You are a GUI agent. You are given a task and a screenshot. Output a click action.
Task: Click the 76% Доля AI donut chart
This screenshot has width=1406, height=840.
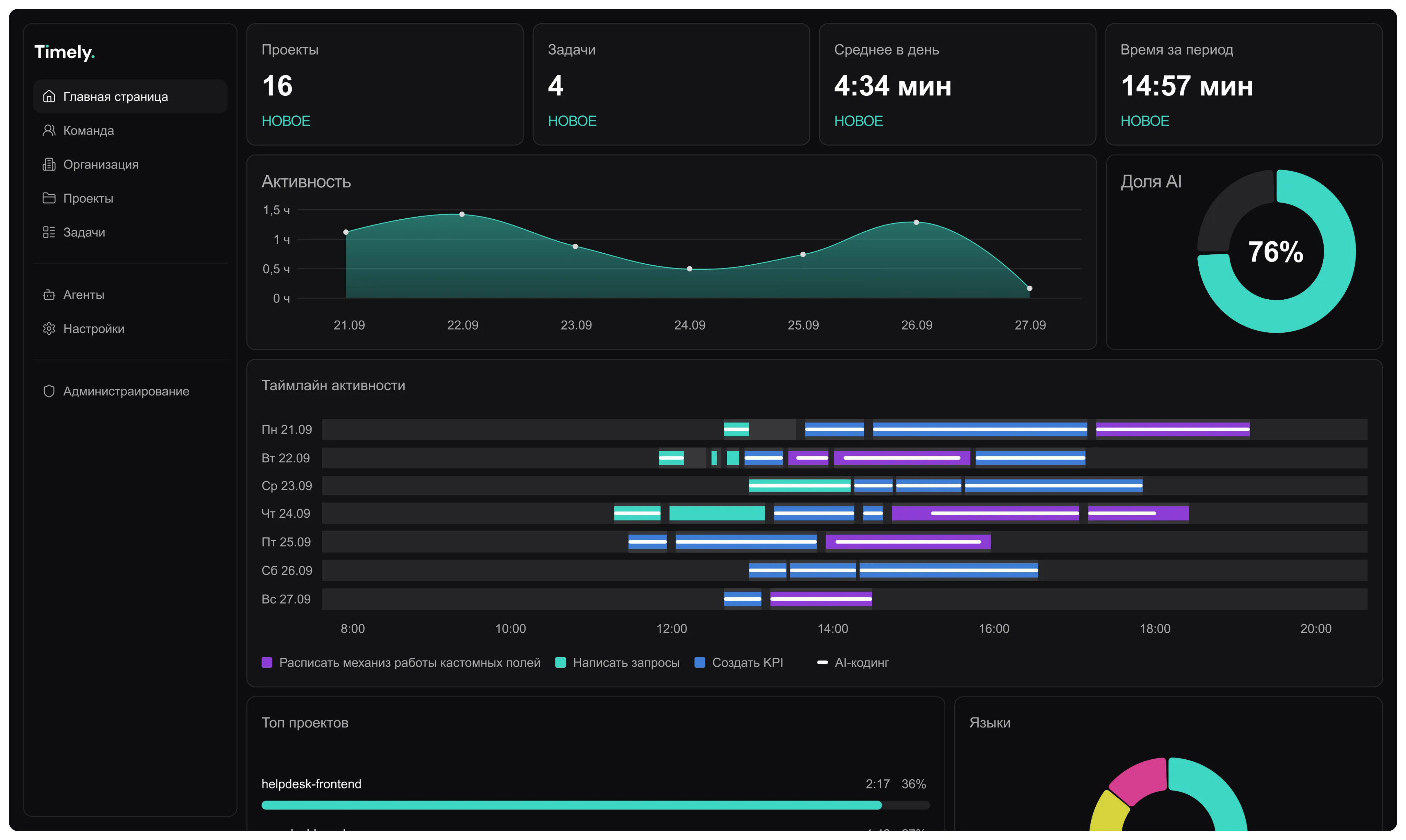click(1276, 251)
